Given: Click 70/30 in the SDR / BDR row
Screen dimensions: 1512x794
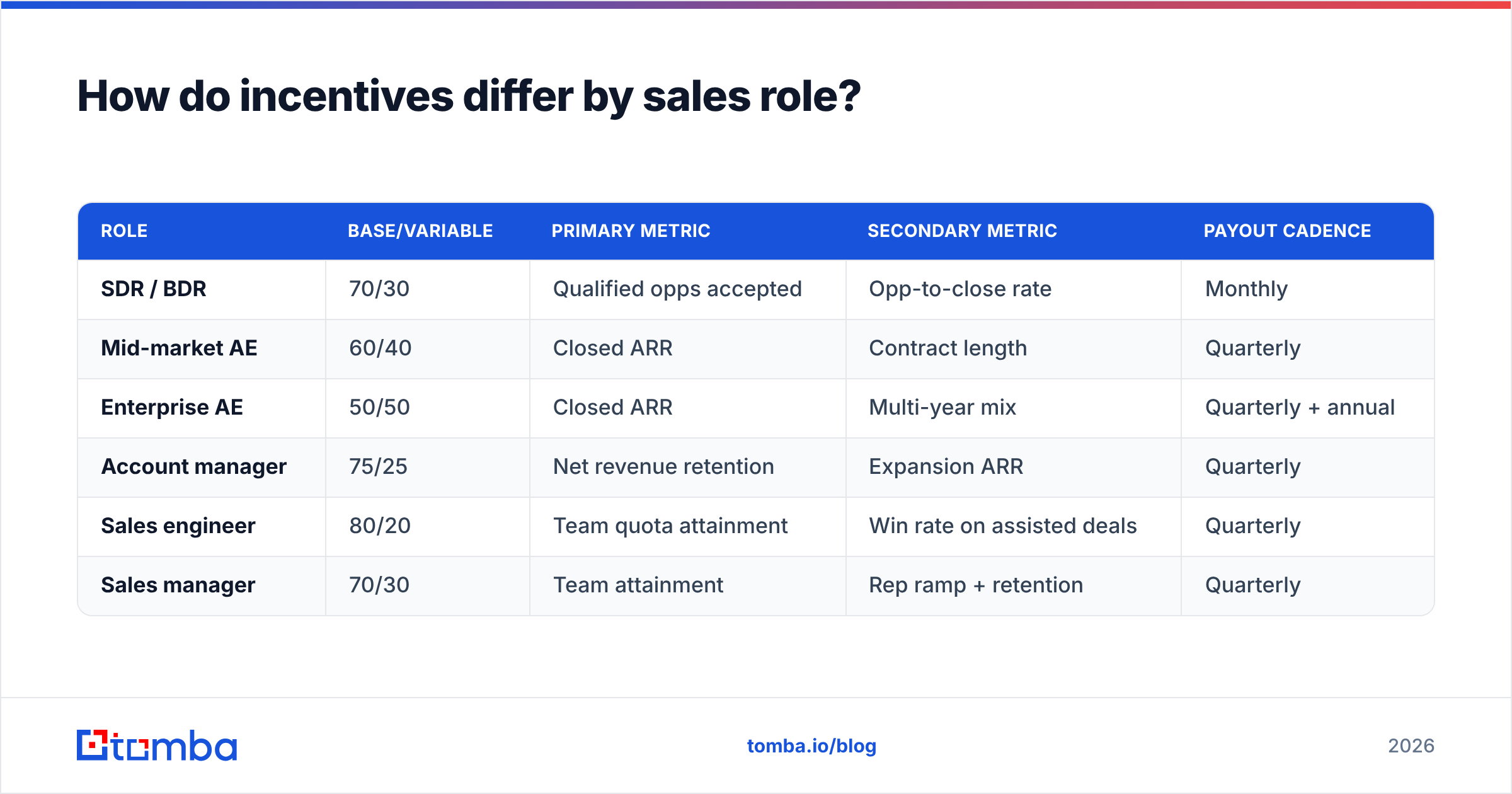Looking at the screenshot, I should [x=379, y=289].
